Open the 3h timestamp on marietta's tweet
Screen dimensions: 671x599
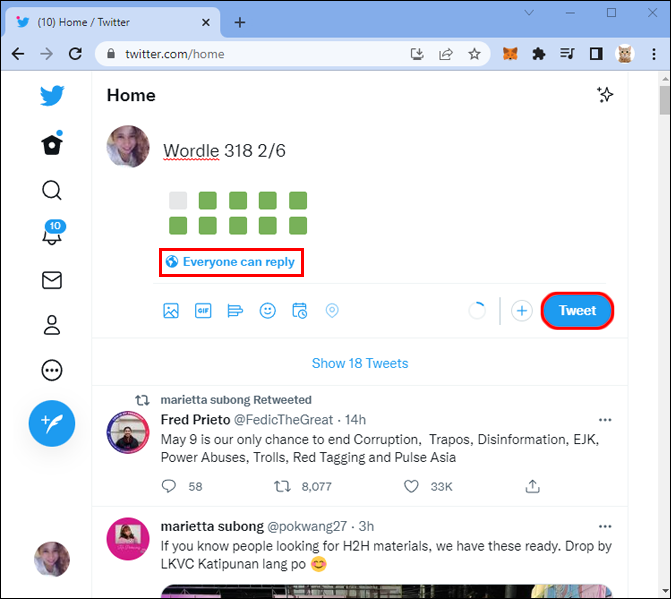tap(366, 526)
